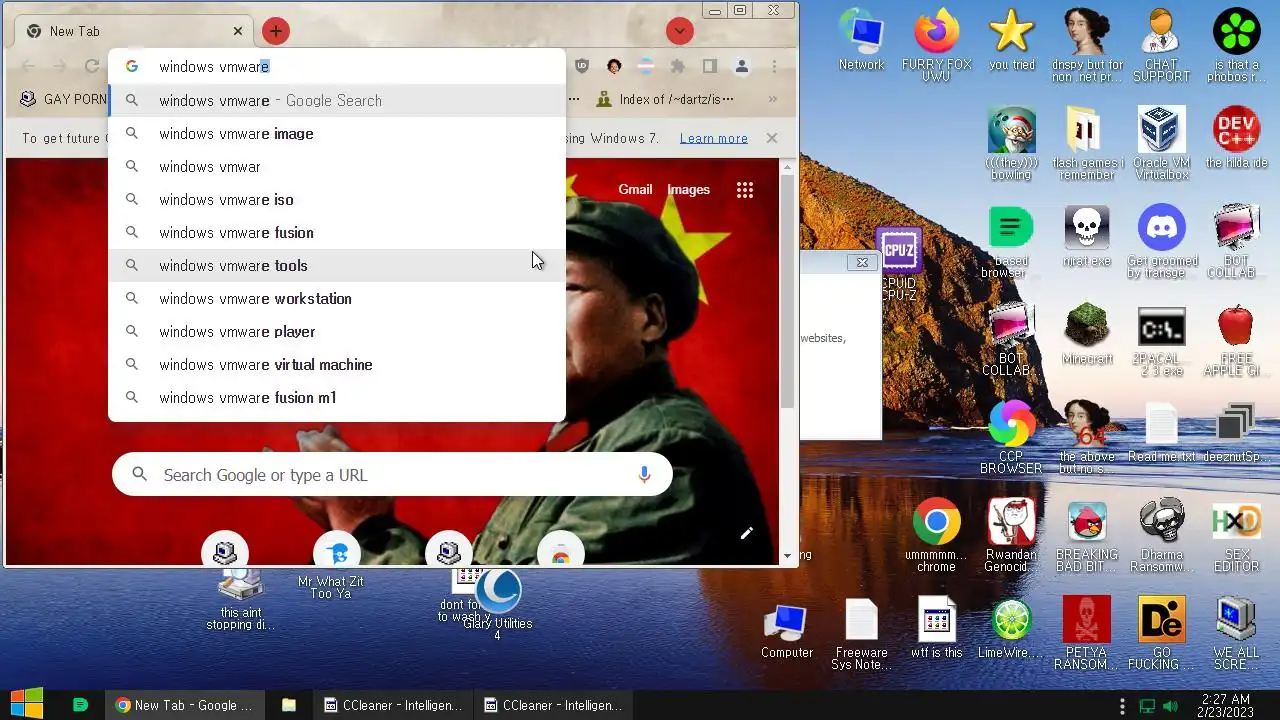This screenshot has height=720, width=1280.
Task: Select the WE ALL SCRE... computer icon
Action: point(1236,634)
